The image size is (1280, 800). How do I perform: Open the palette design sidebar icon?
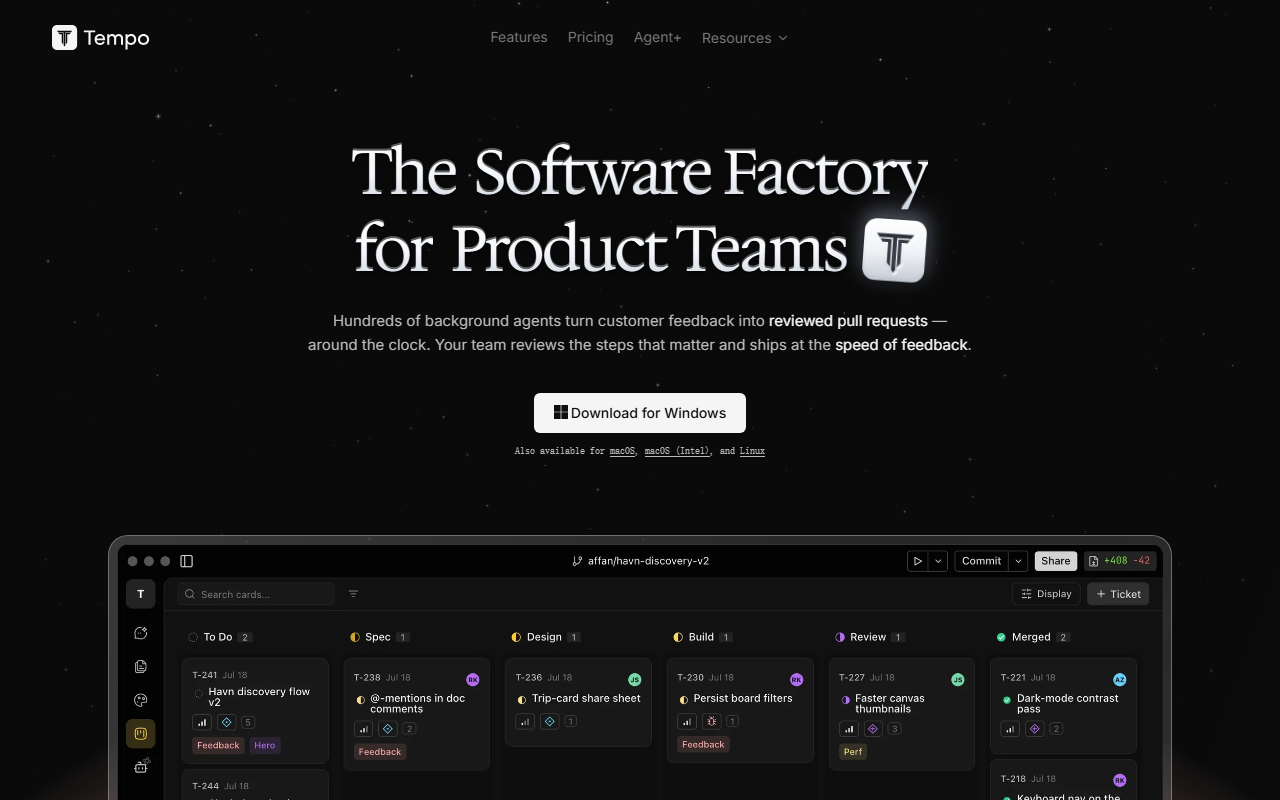click(x=140, y=700)
